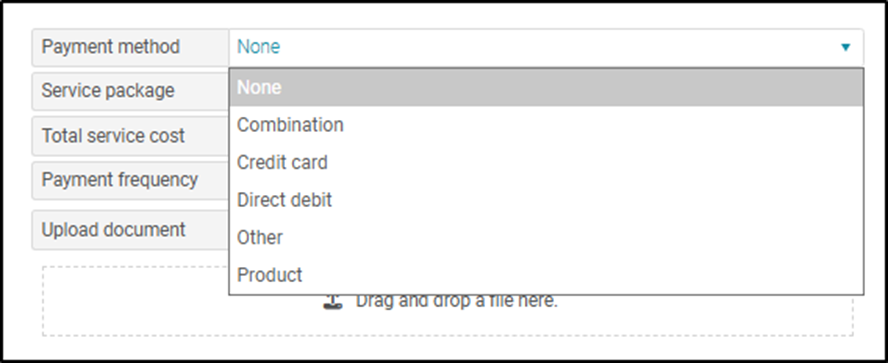Image resolution: width=888 pixels, height=363 pixels.
Task: Select Credit card as the payment method
Action: click(282, 163)
